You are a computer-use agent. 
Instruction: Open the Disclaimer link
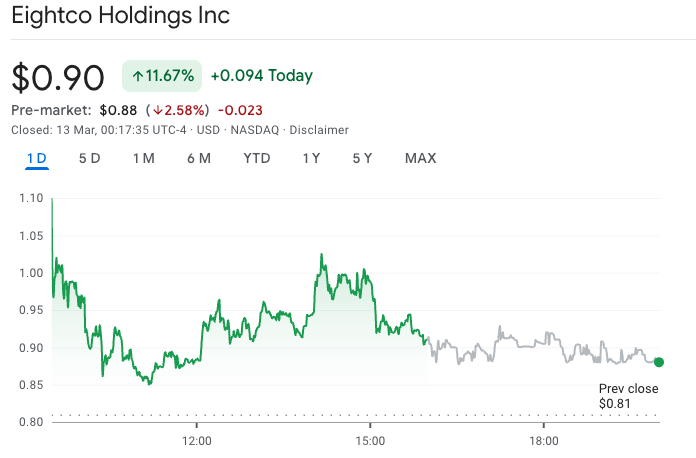(319, 130)
